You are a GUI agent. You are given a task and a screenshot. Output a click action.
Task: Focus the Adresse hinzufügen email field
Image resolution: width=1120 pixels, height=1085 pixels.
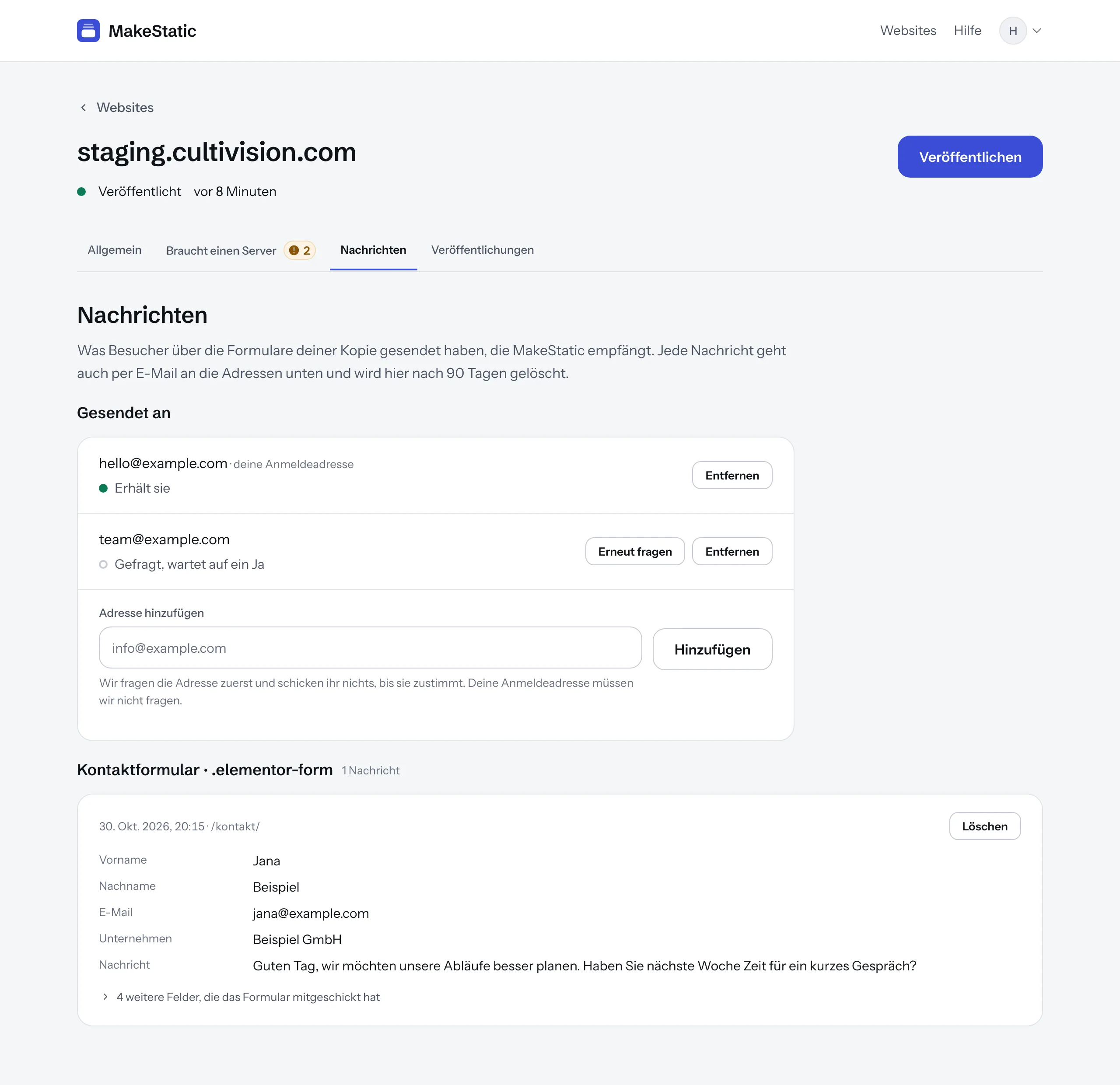tap(370, 648)
